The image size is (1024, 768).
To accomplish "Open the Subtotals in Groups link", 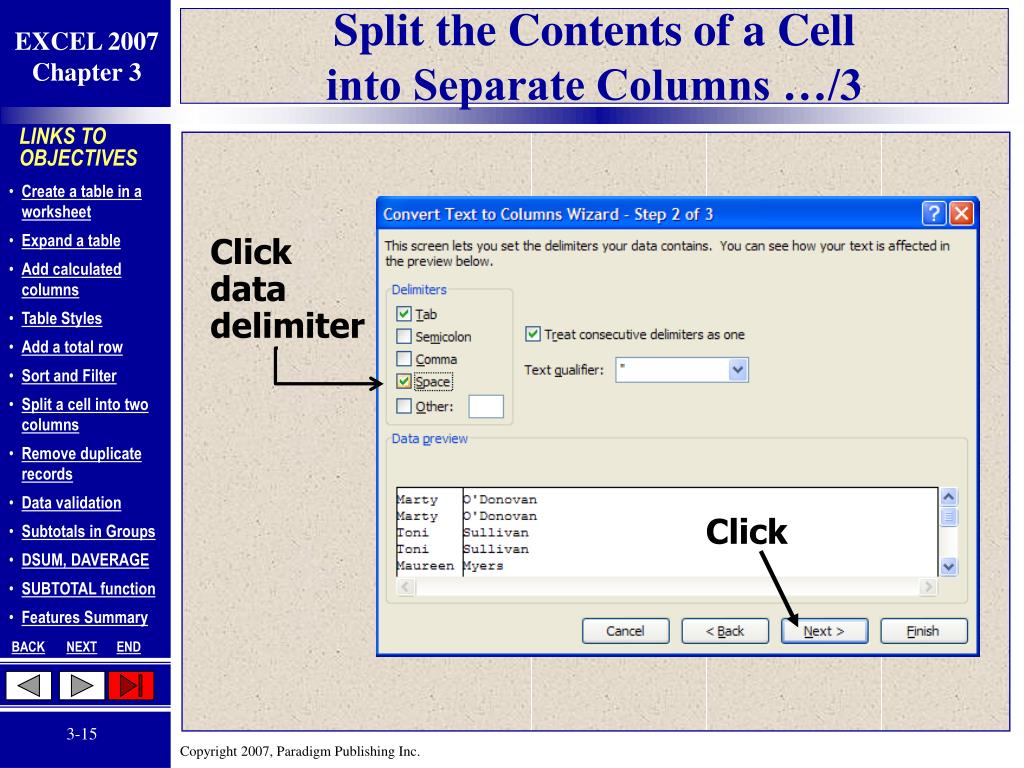I will [88, 532].
